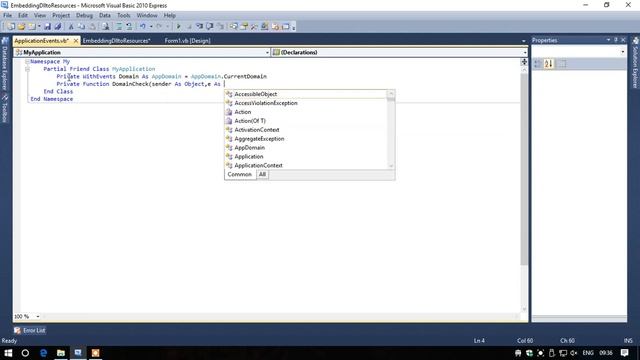The height and width of the screenshot is (360, 640).
Task: Click the Property Pages icon in Properties
Action: pos(562,64)
